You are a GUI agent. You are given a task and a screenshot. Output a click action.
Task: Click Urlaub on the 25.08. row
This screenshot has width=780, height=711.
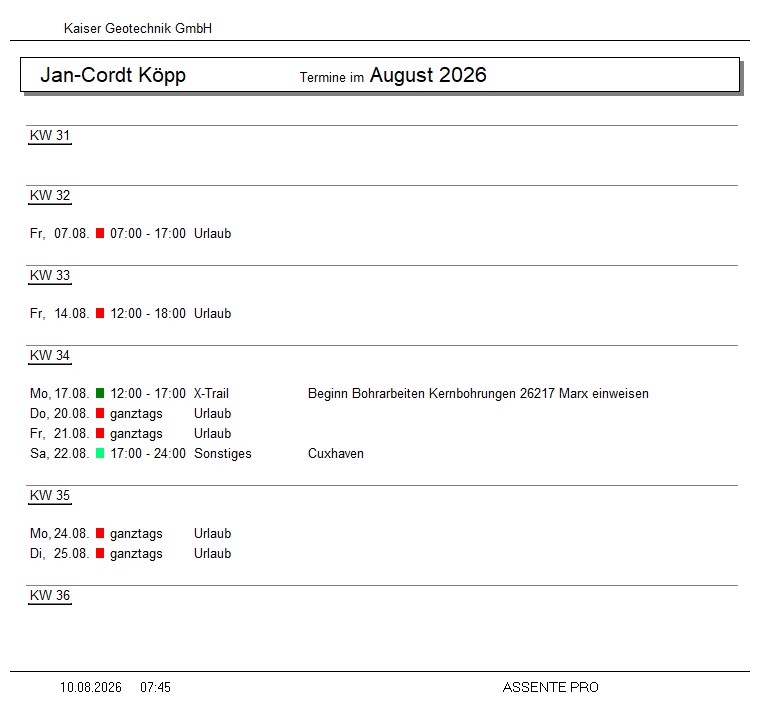click(x=212, y=553)
